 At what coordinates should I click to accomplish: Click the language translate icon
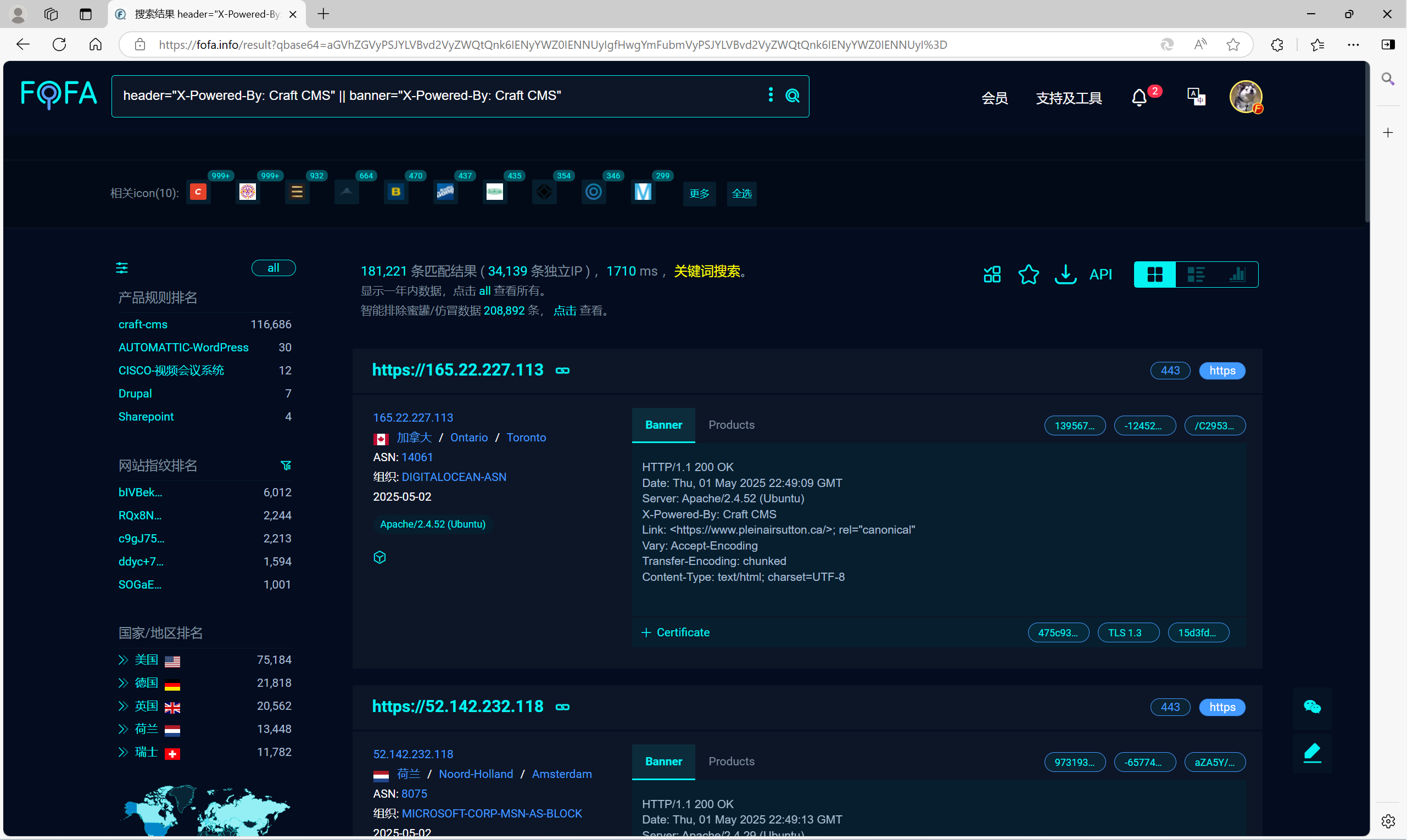pyautogui.click(x=1196, y=97)
